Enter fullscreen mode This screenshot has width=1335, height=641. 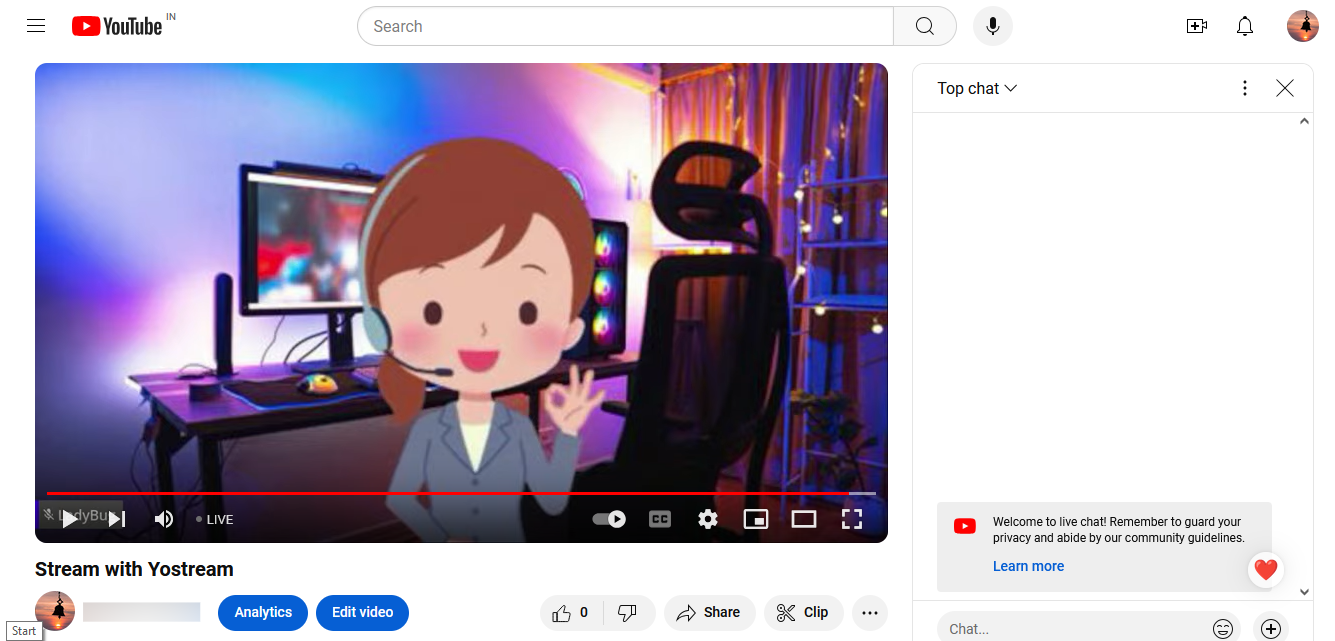(x=852, y=518)
